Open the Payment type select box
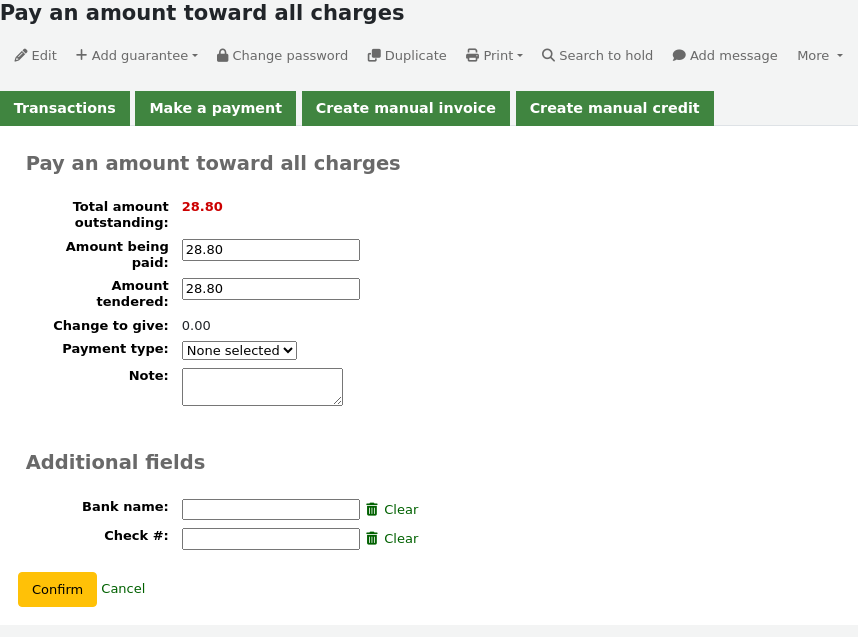This screenshot has width=858, height=637. (x=239, y=351)
